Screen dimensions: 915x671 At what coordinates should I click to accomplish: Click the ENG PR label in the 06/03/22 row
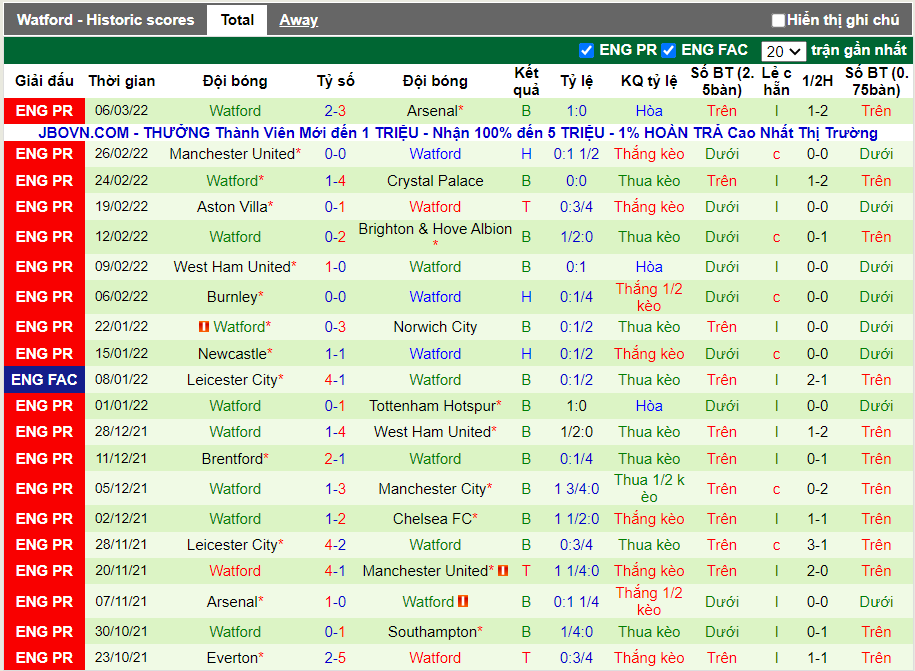(x=44, y=111)
